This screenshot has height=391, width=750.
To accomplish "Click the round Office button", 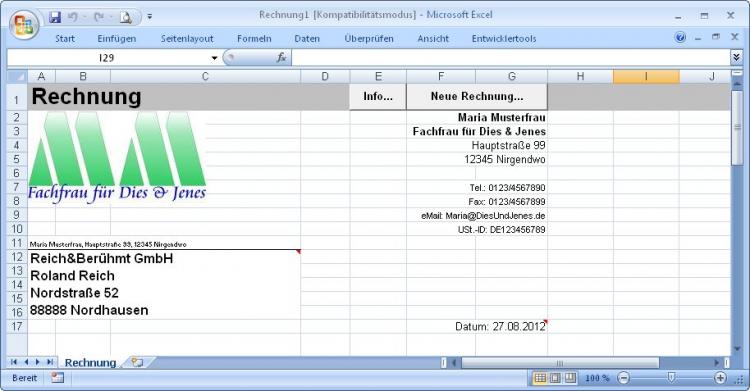I will 23,25.
